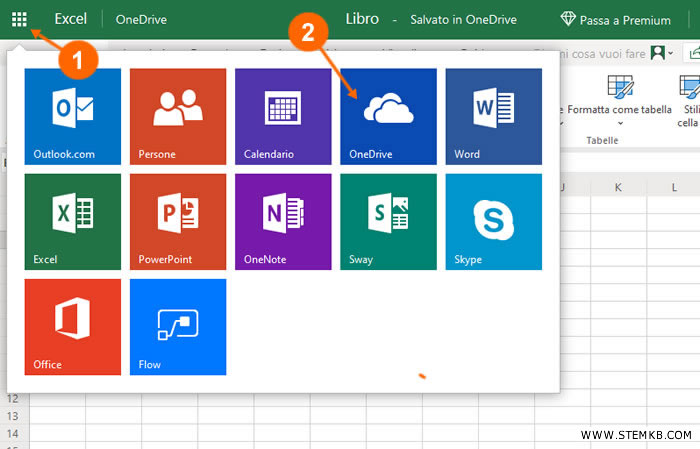The height and width of the screenshot is (449, 700).
Task: Select row 13 header
Action: click(14, 417)
